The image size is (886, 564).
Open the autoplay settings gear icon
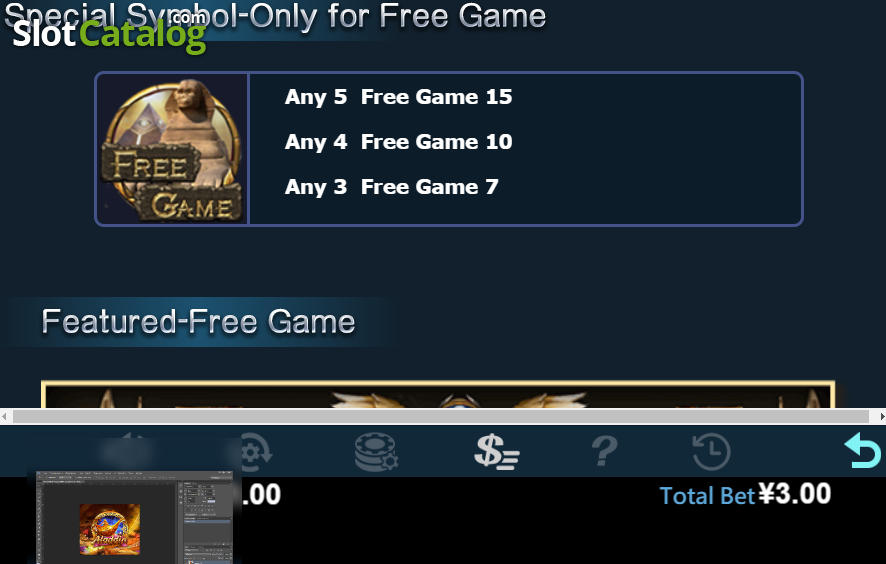255,452
